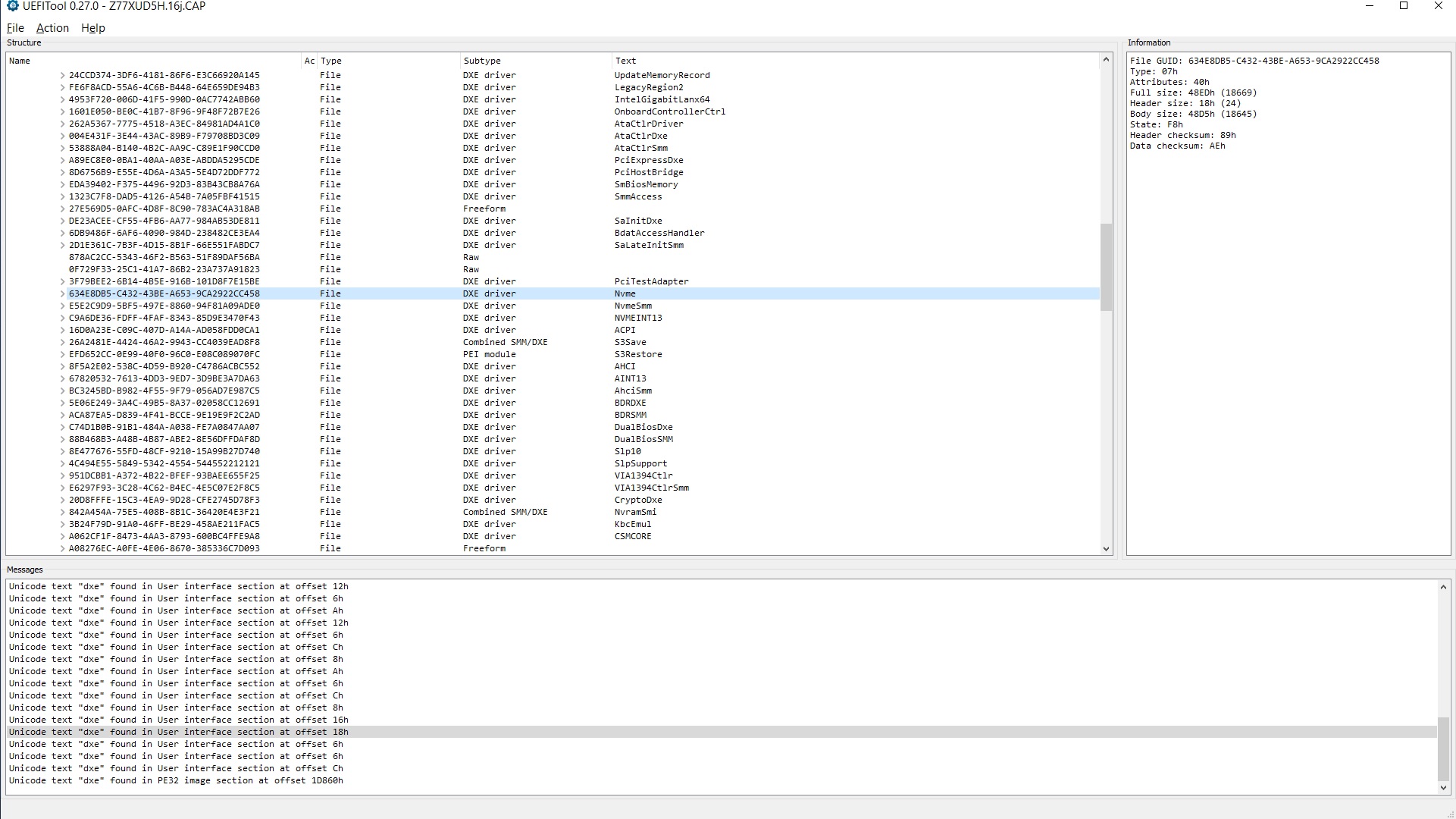Open the Action menu

point(52,28)
